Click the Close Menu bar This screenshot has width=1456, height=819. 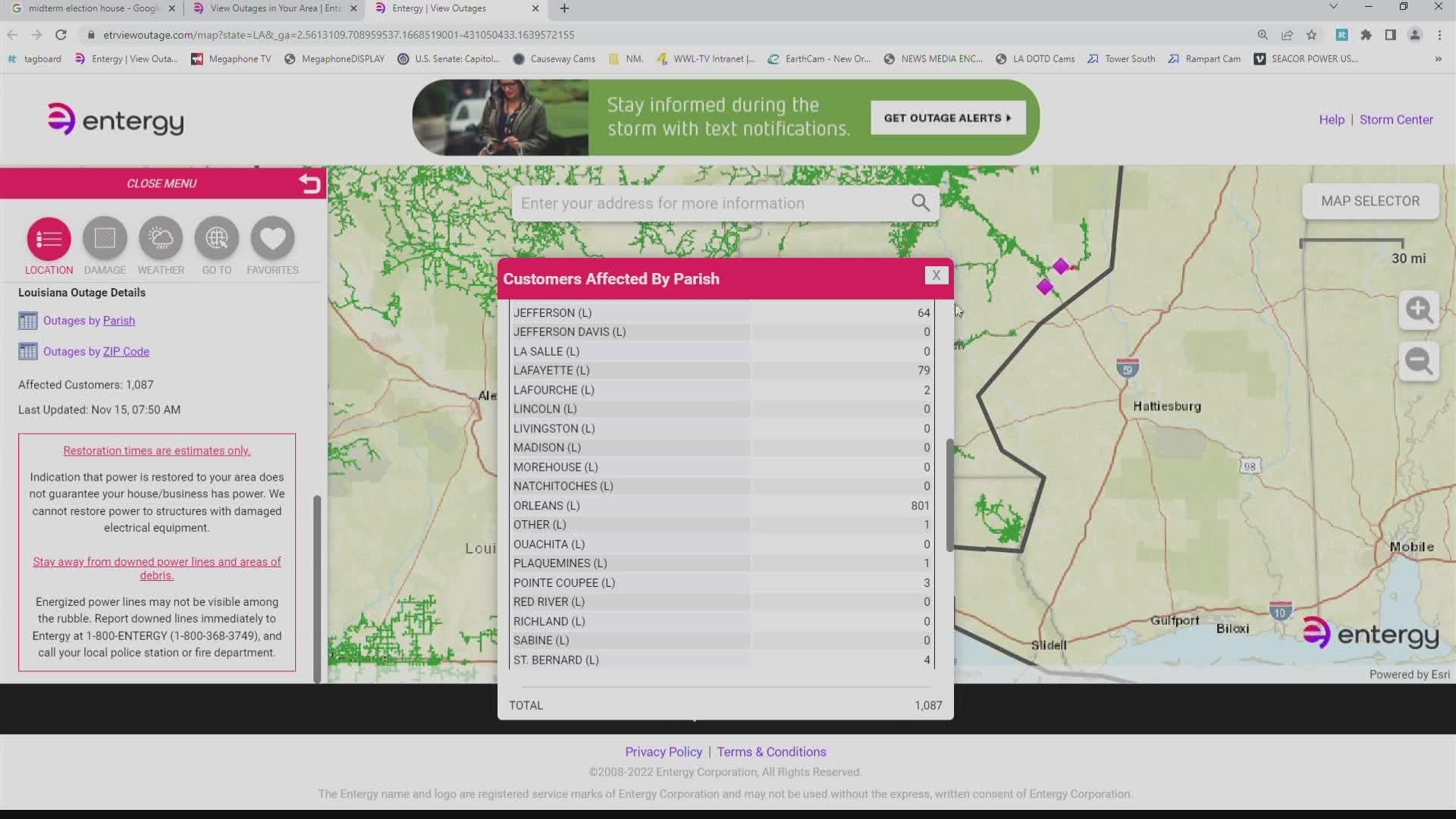point(163,184)
